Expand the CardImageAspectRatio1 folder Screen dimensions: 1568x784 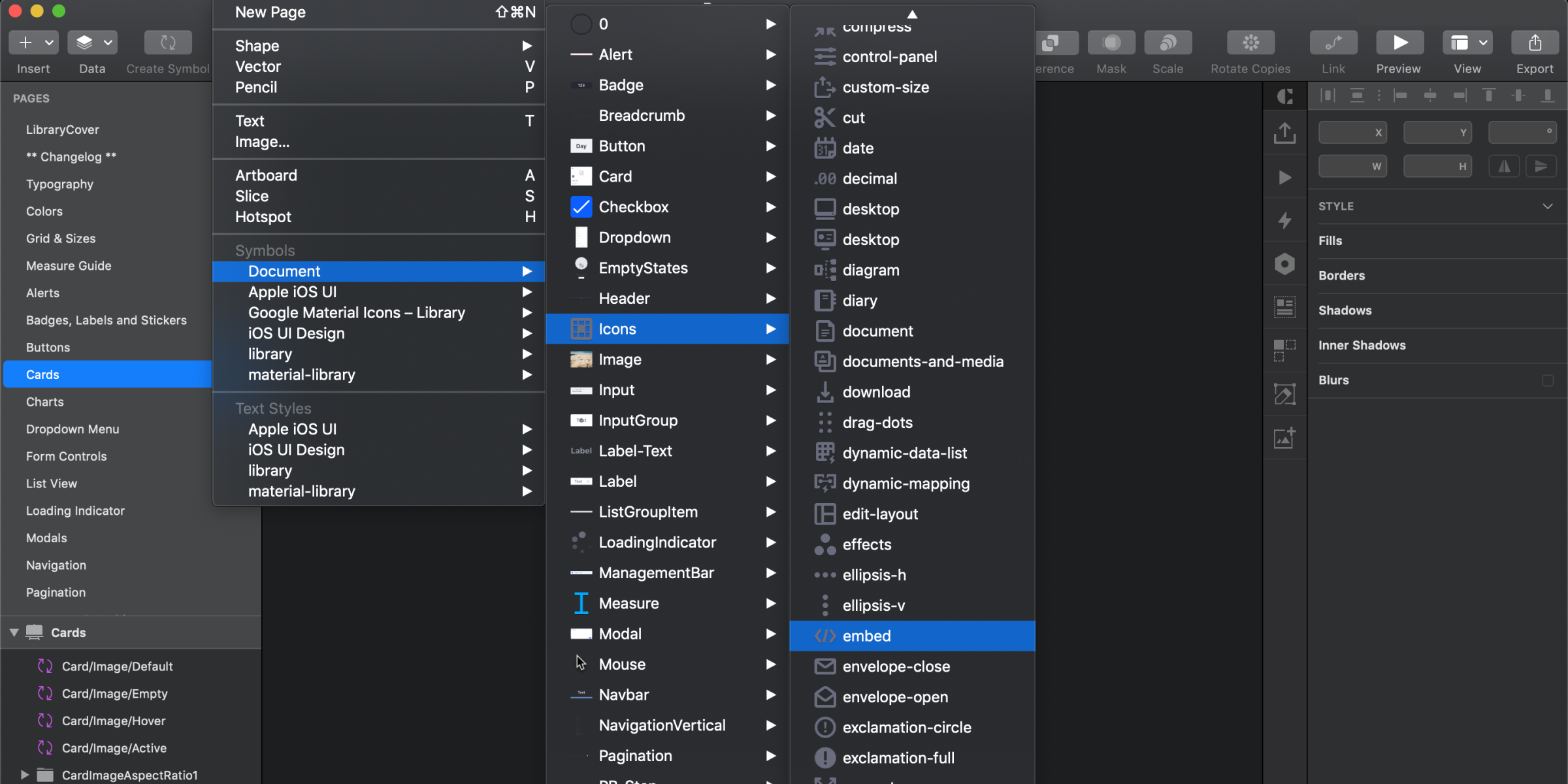click(24, 775)
